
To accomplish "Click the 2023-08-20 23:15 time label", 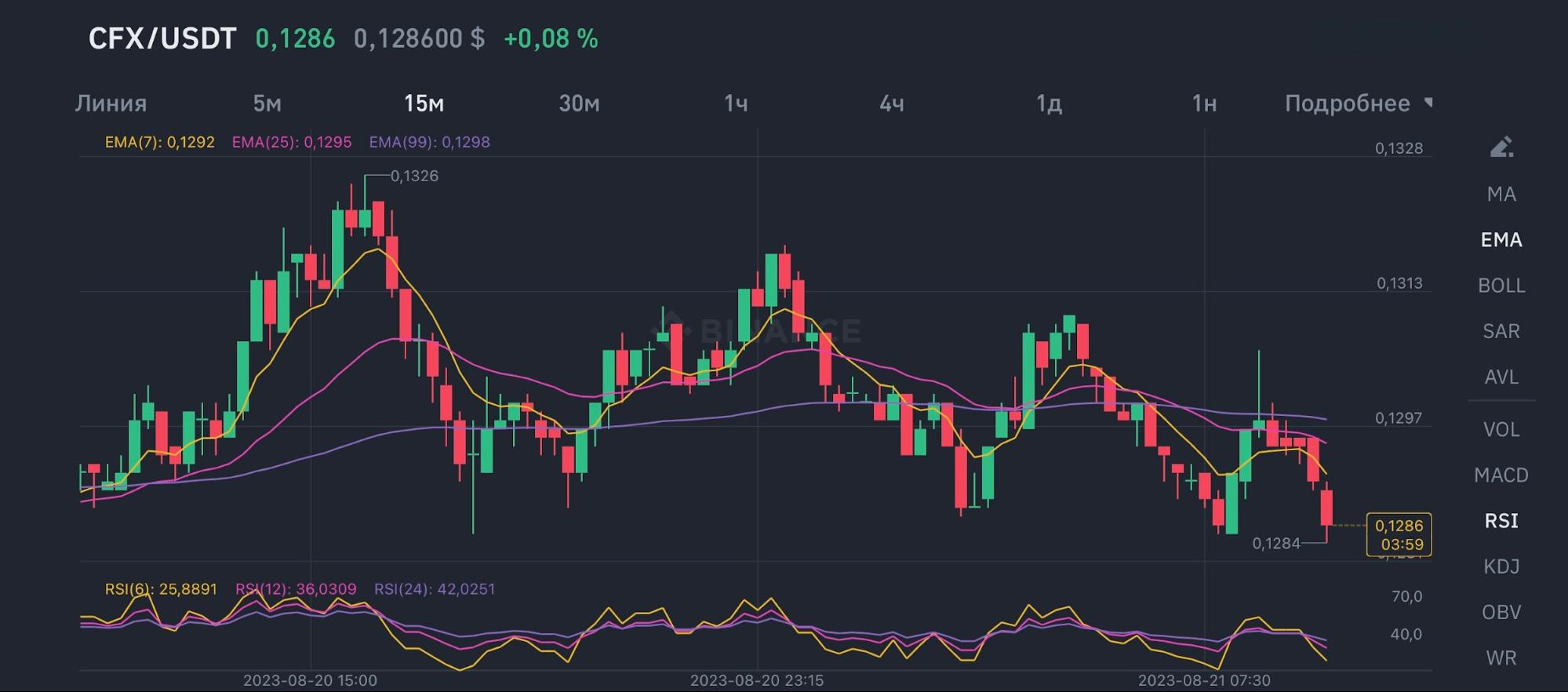I will tap(757, 680).
